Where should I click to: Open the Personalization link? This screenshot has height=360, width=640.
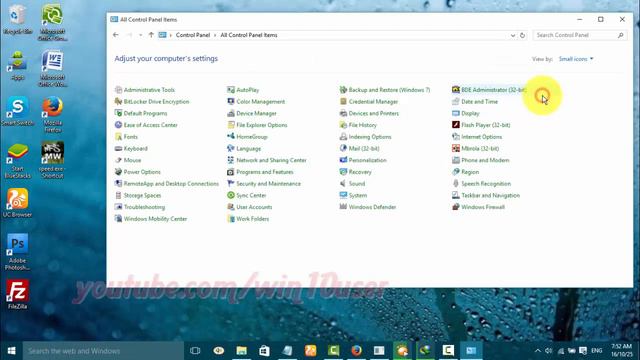[x=367, y=160]
